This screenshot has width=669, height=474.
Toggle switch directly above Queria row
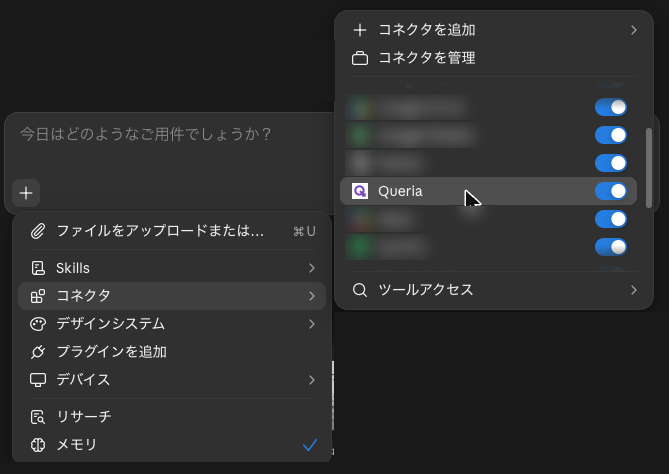[x=611, y=163]
